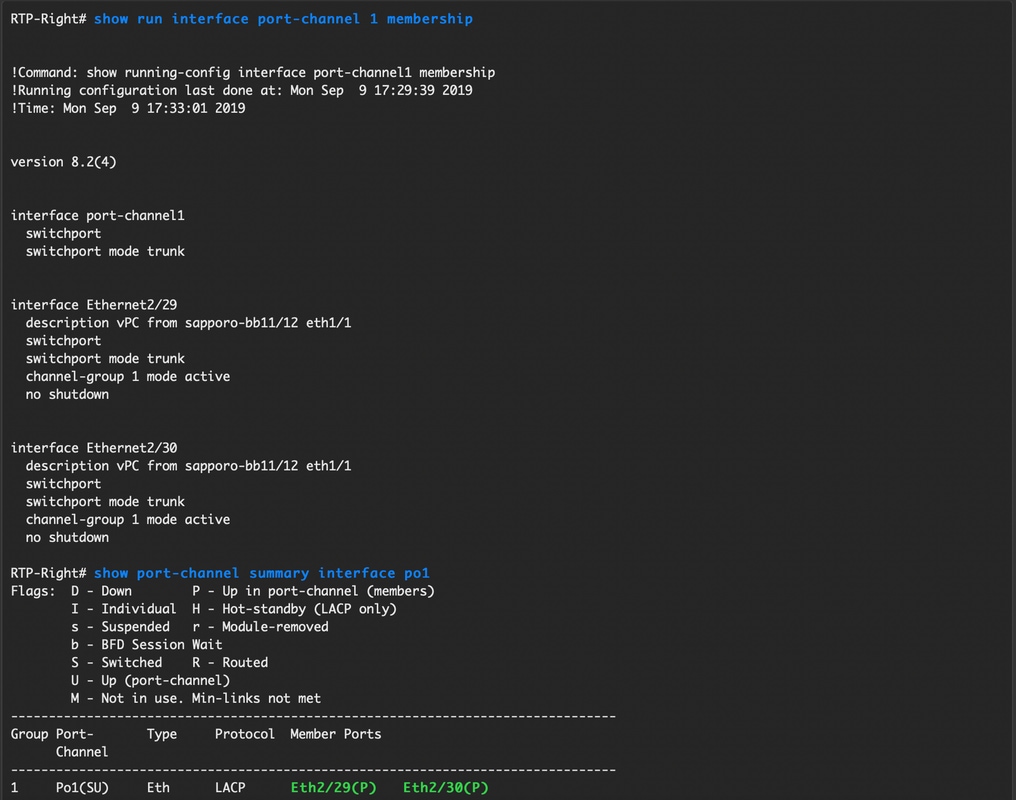Screen dimensions: 1016x800
Task: Click the LACP protocol value in table
Action: pyautogui.click(x=230, y=788)
